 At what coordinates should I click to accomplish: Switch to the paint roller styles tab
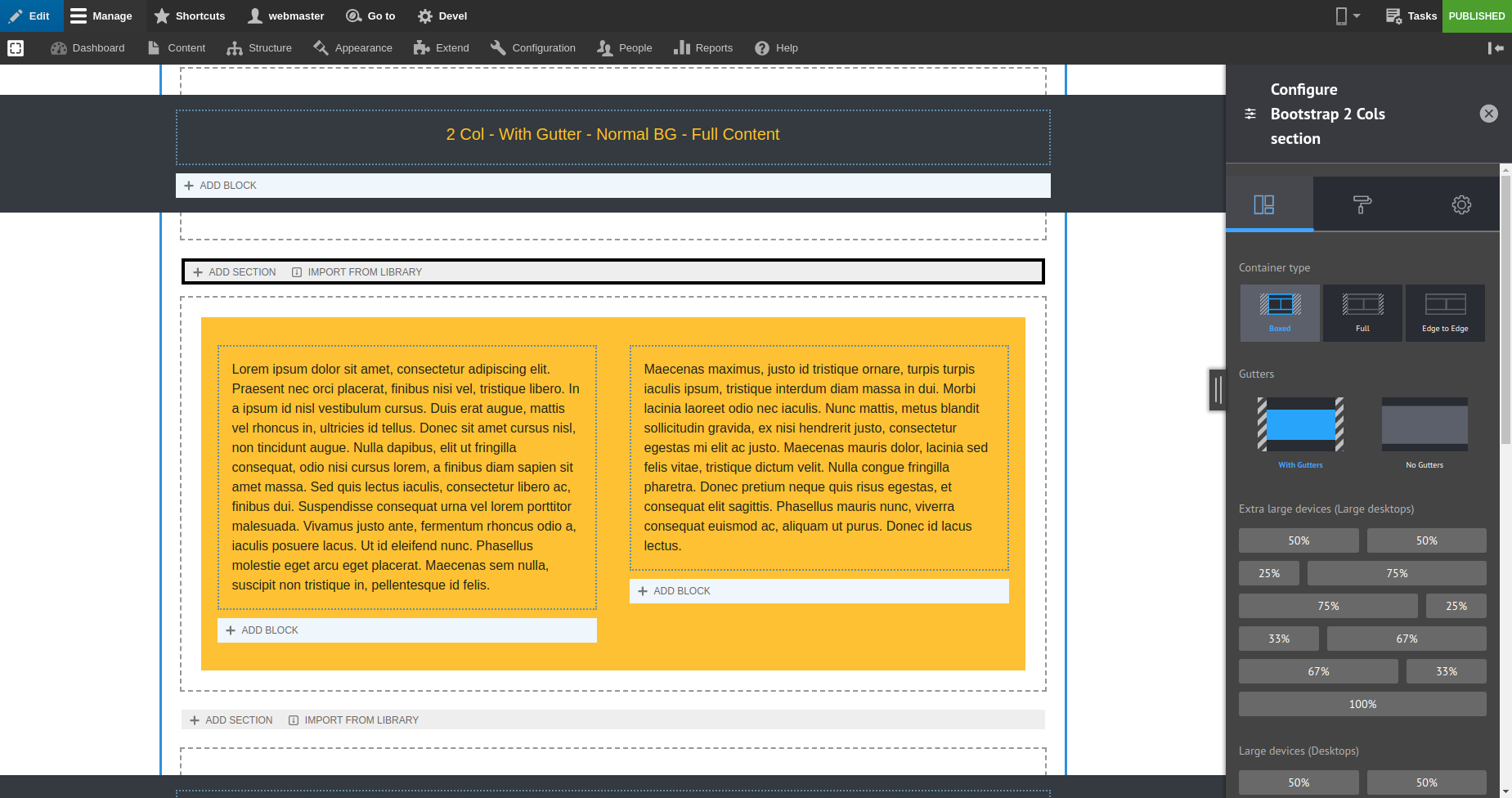1362,204
